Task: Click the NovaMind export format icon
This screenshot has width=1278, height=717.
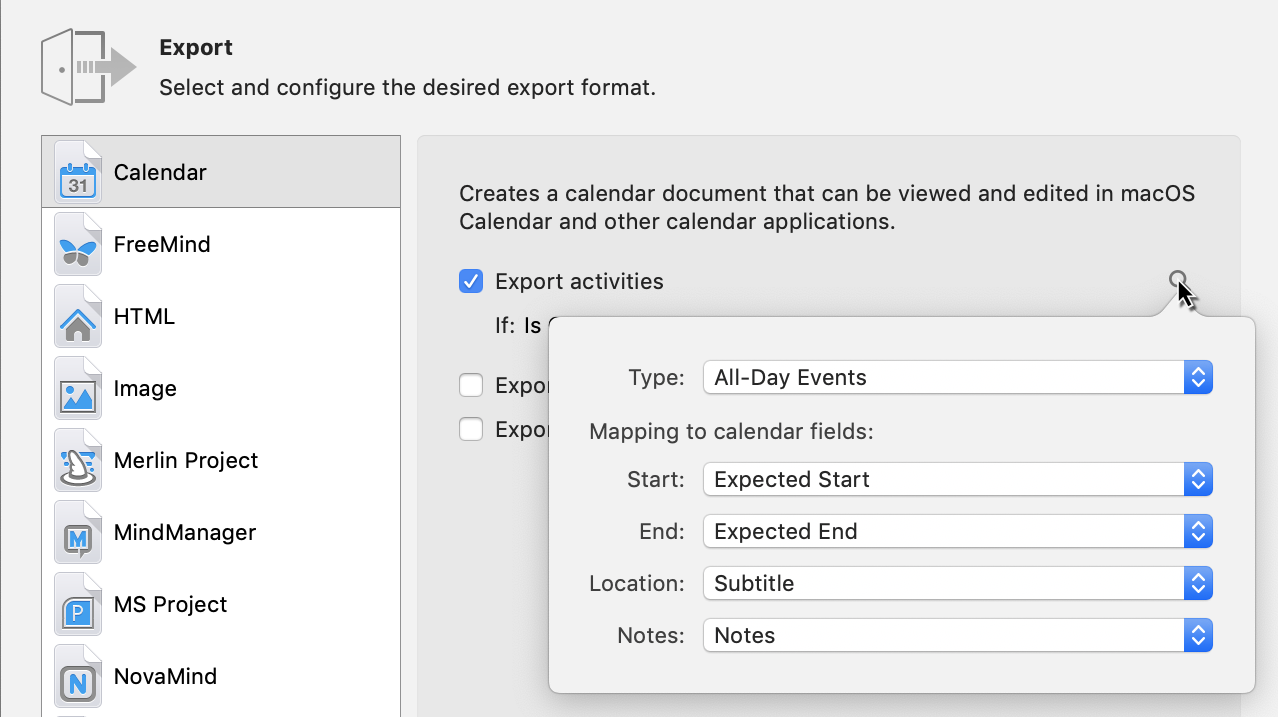Action: point(77,675)
